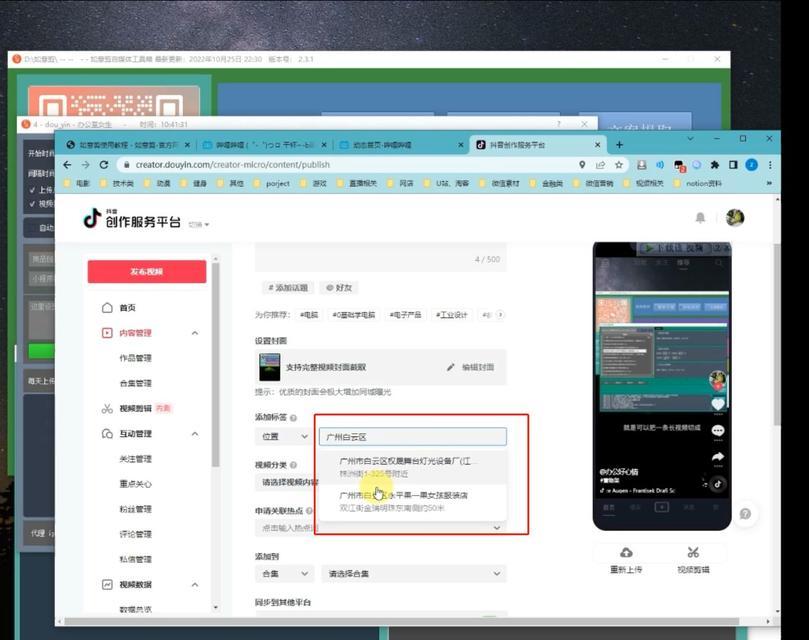Add the recommended tag #电子产品
Viewport: 809px width, 640px height.
pyautogui.click(x=406, y=314)
